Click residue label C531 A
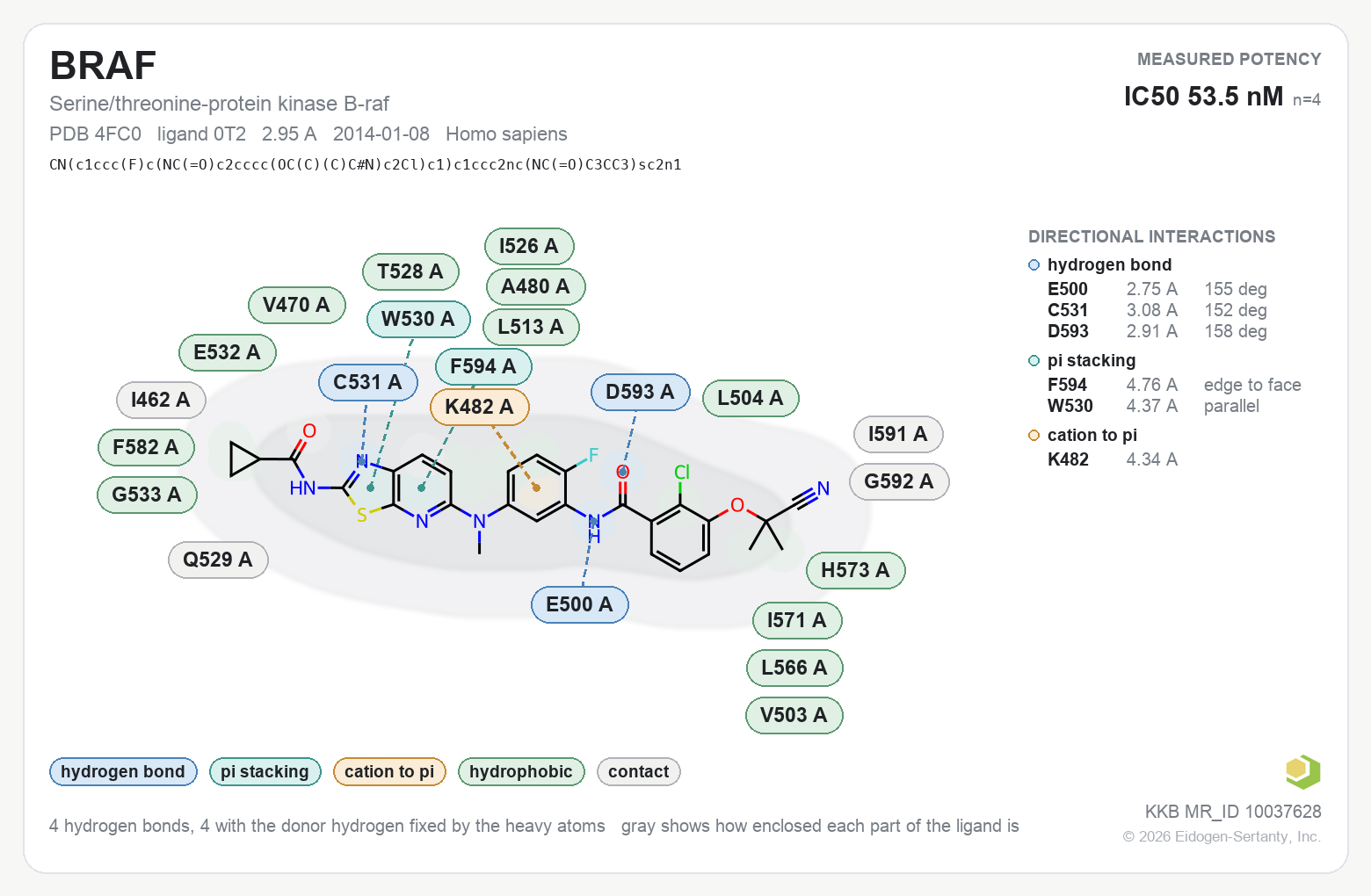The width and height of the screenshot is (1371, 896). click(x=367, y=382)
